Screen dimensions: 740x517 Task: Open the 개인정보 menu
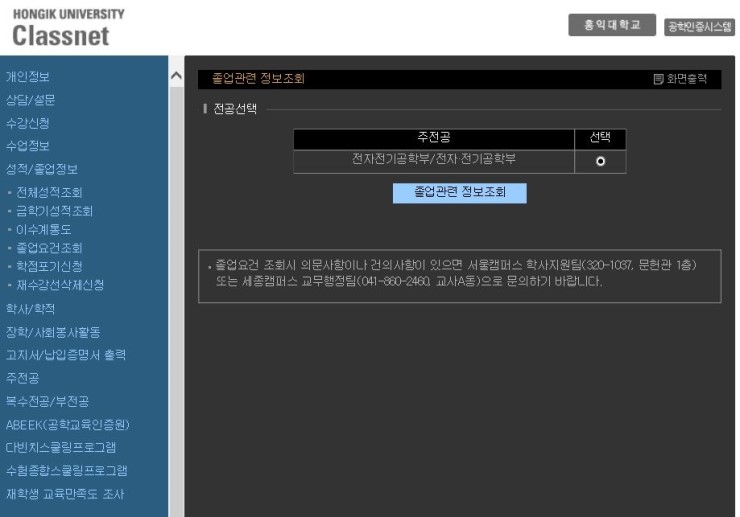(x=27, y=76)
